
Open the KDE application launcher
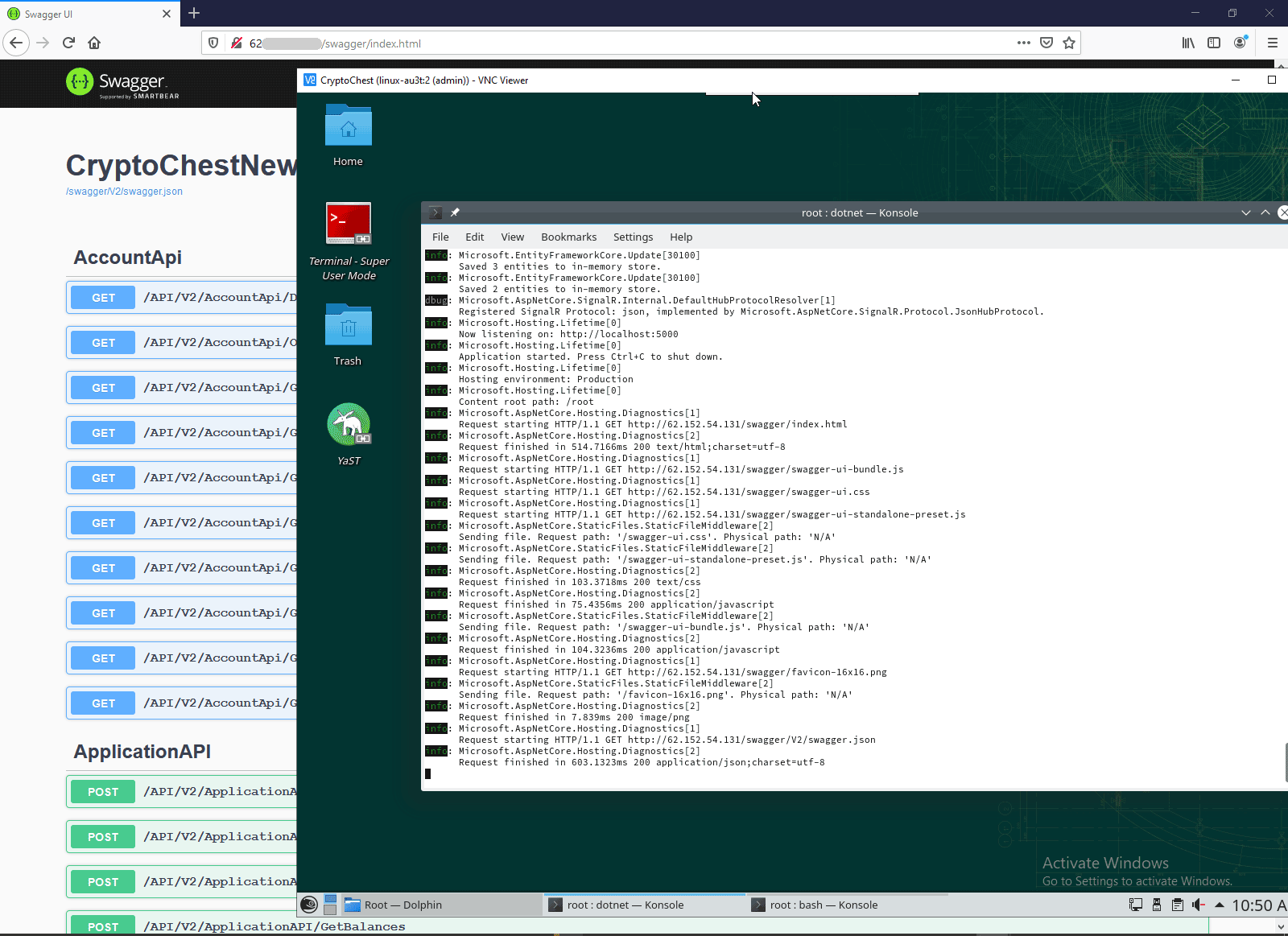(309, 905)
